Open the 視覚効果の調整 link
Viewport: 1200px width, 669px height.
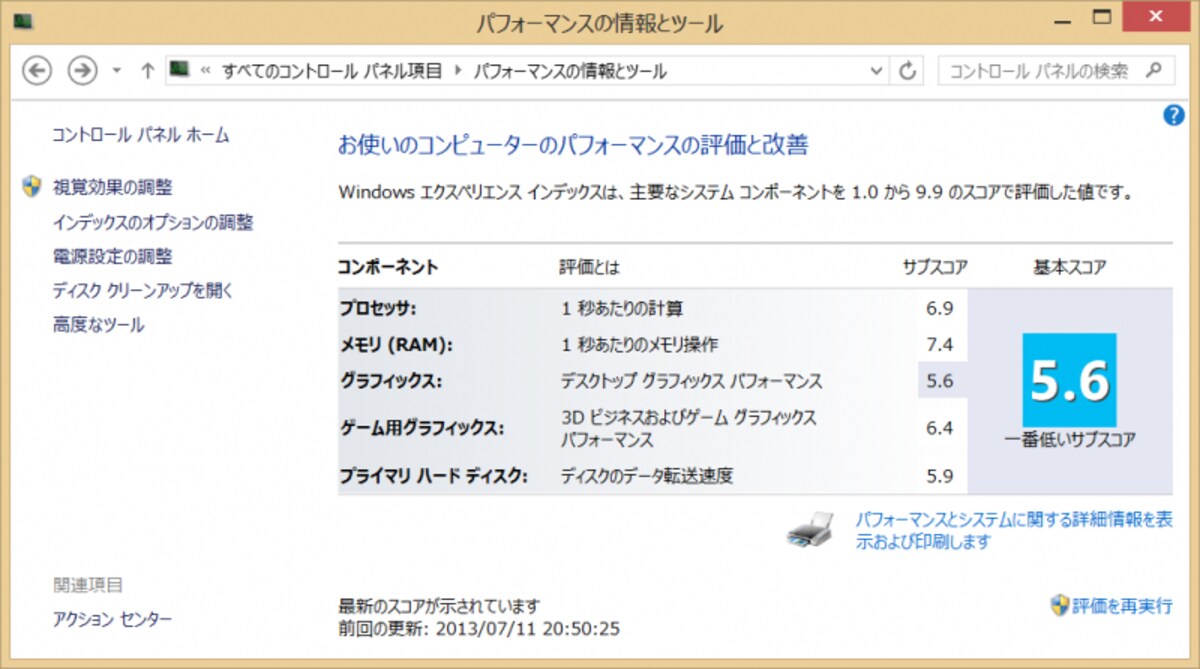pyautogui.click(x=112, y=187)
